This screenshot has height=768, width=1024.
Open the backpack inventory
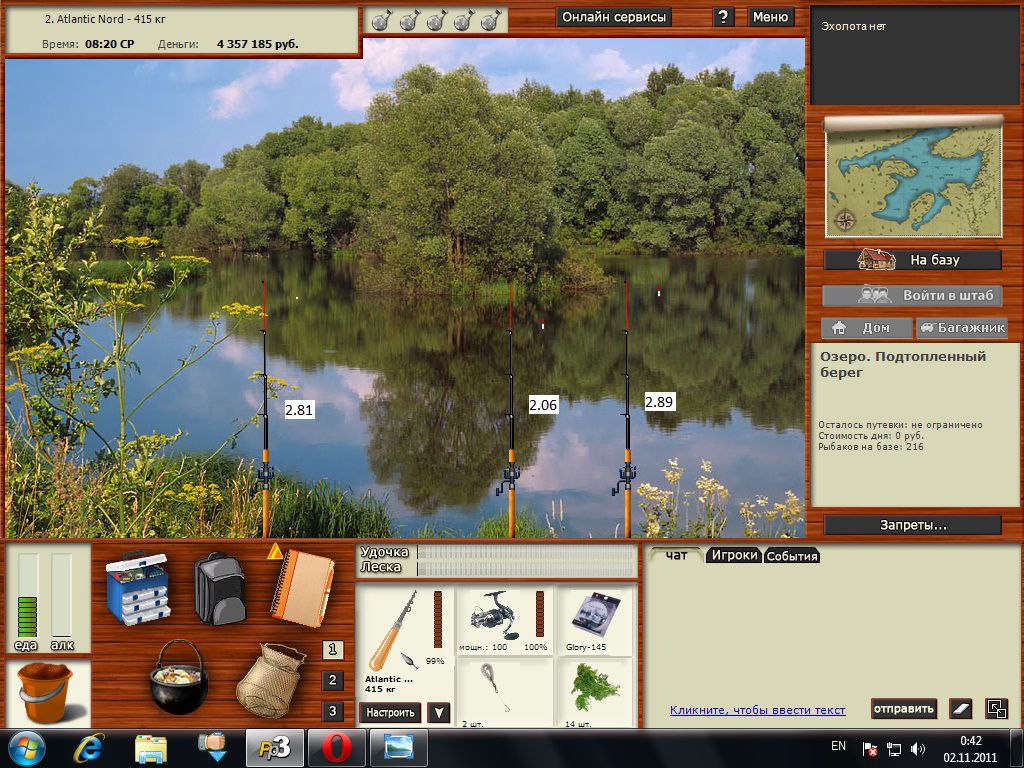[x=219, y=588]
